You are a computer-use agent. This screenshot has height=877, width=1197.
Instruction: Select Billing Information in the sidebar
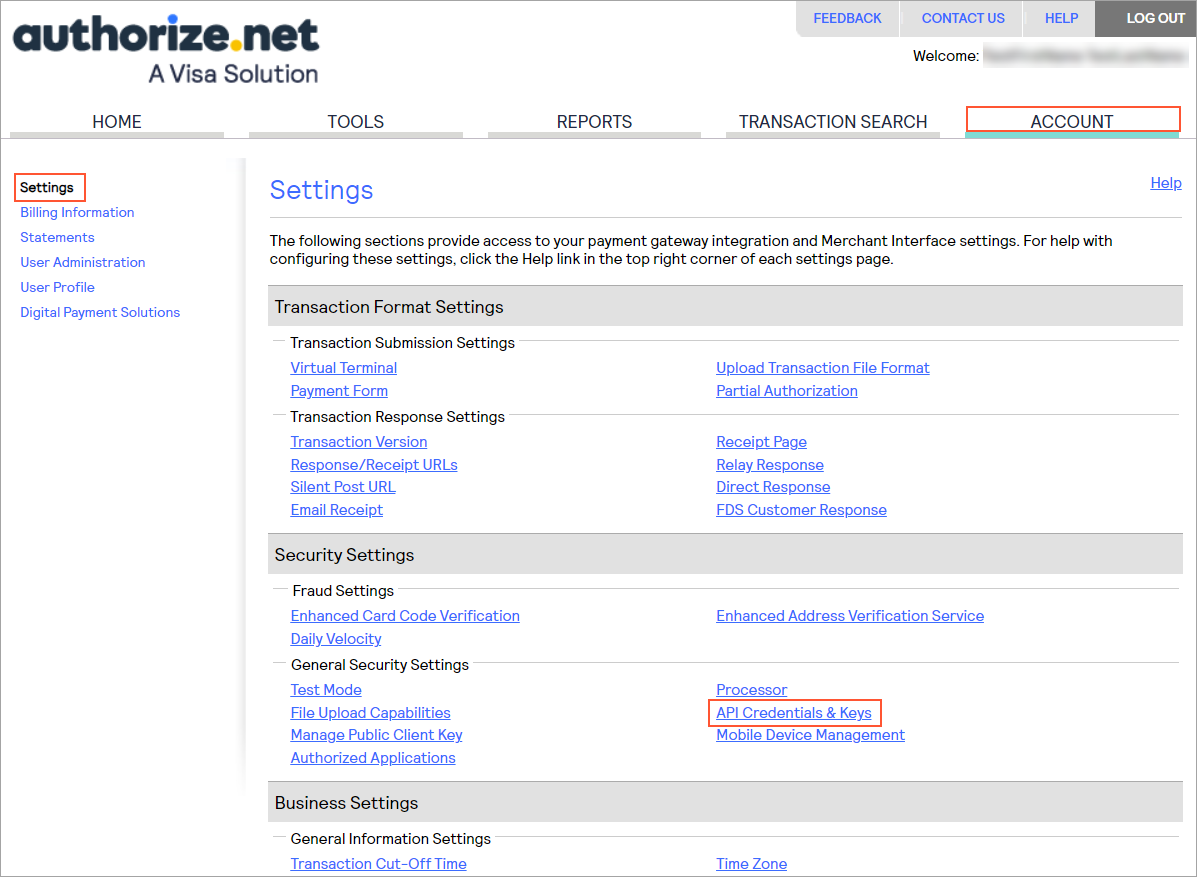[x=77, y=212]
